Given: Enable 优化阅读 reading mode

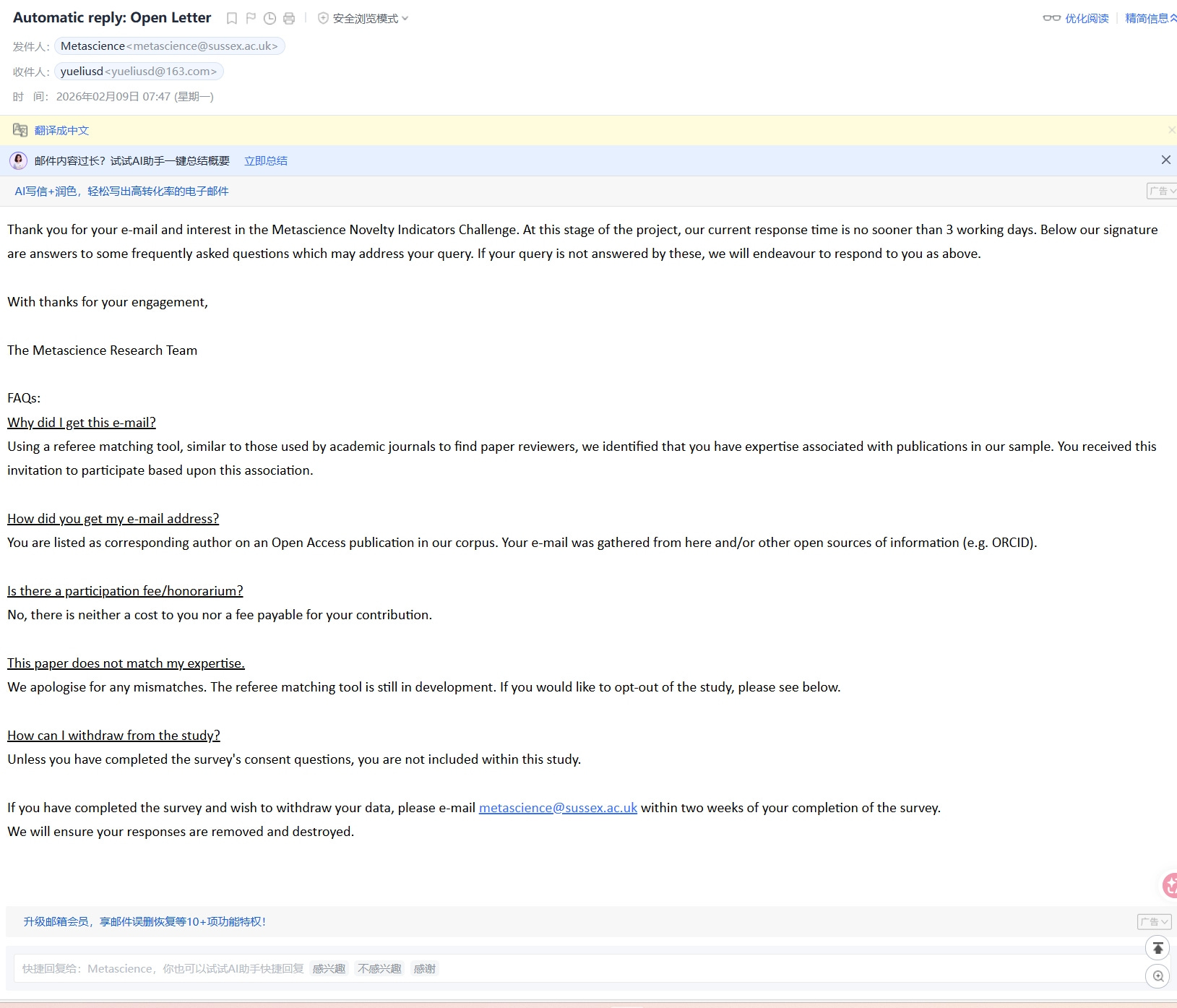Looking at the screenshot, I should pos(1087,19).
